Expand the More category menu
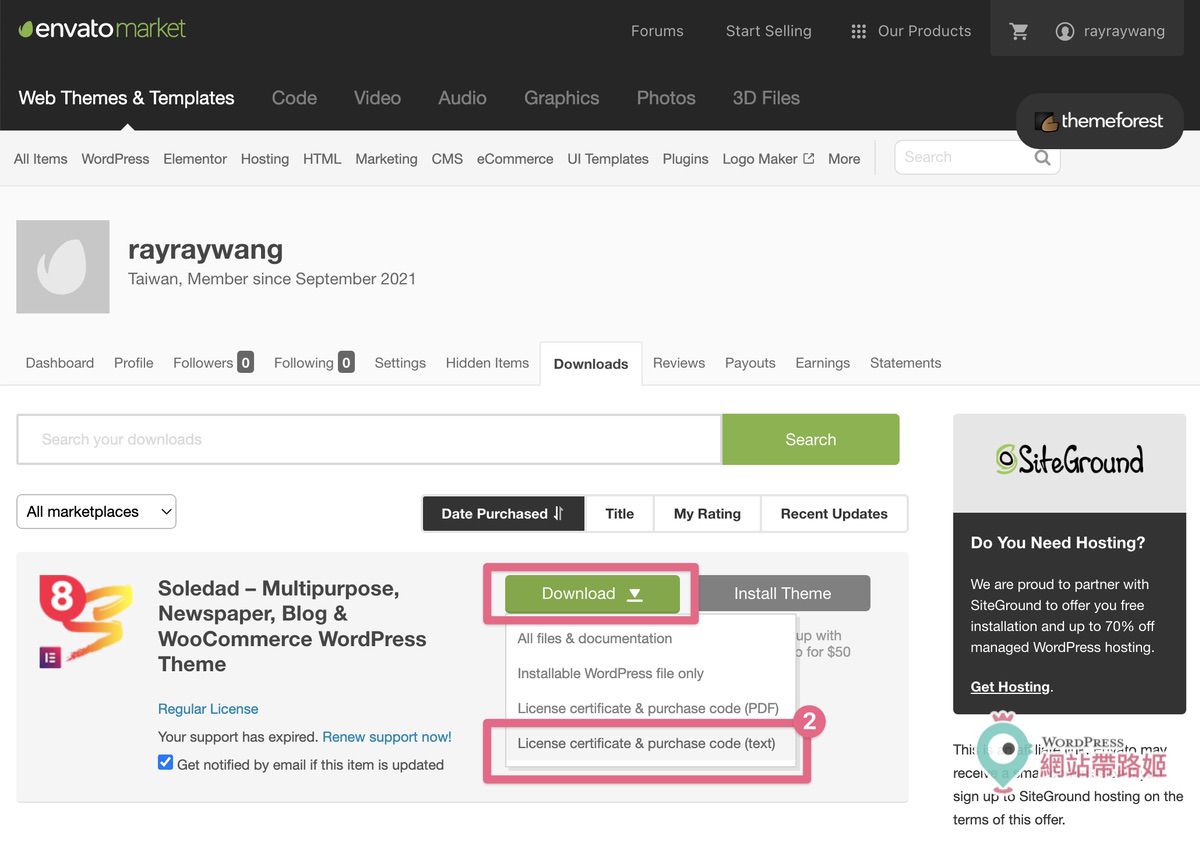The width and height of the screenshot is (1200, 846). point(844,159)
